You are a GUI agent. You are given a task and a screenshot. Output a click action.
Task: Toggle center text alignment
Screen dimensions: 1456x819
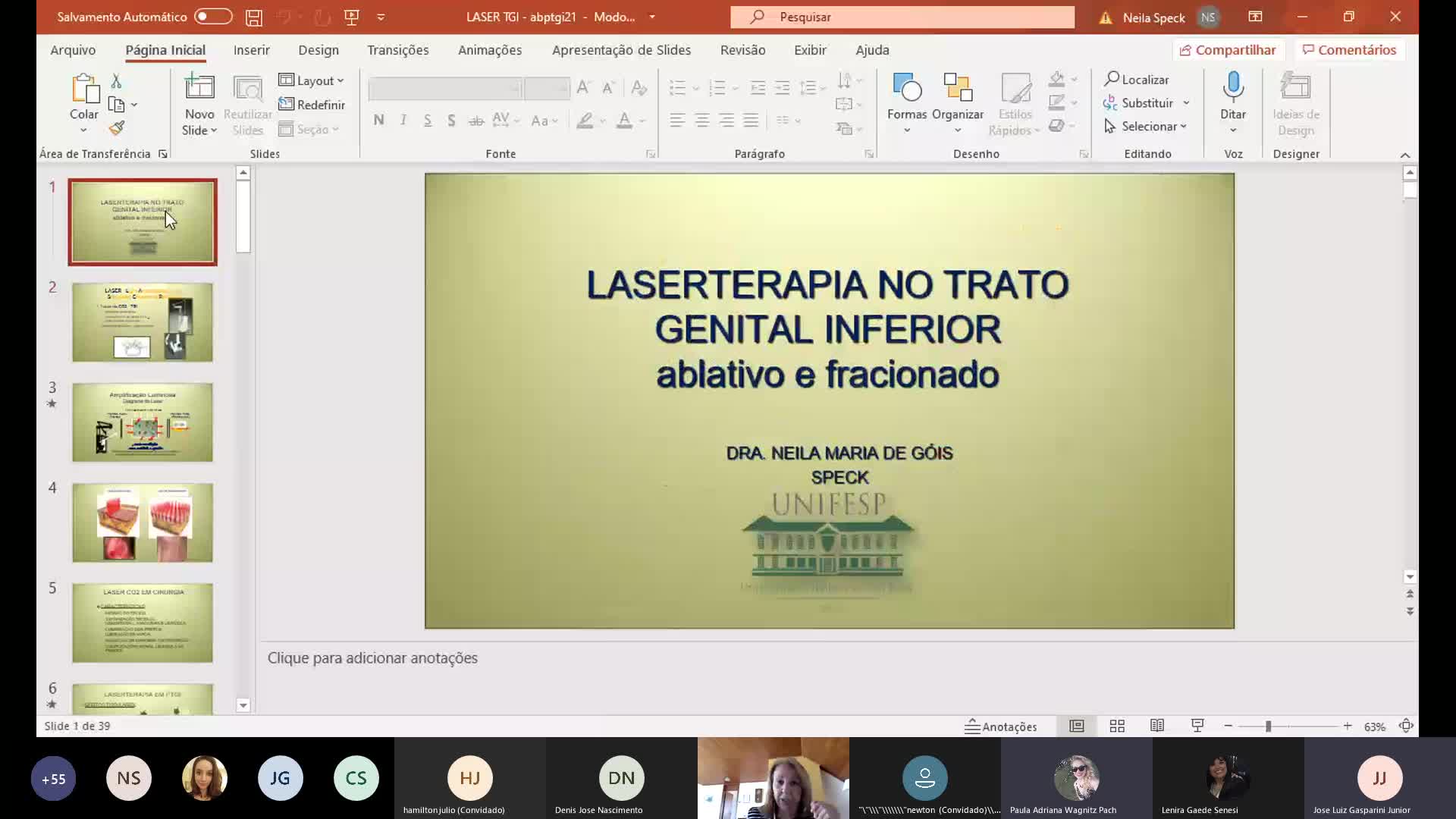click(x=702, y=120)
